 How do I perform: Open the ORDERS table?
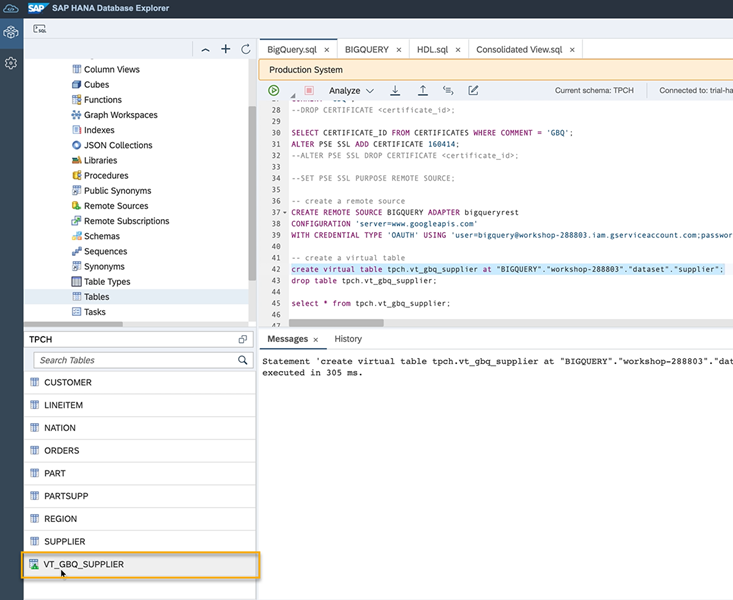[x=140, y=451]
